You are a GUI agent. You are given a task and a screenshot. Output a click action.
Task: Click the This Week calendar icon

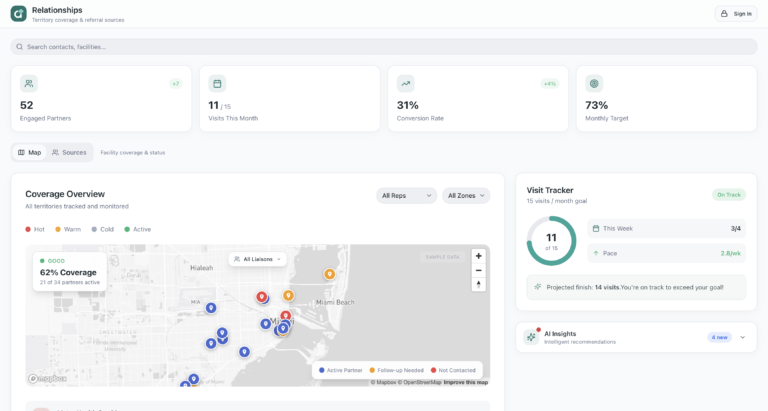point(596,228)
